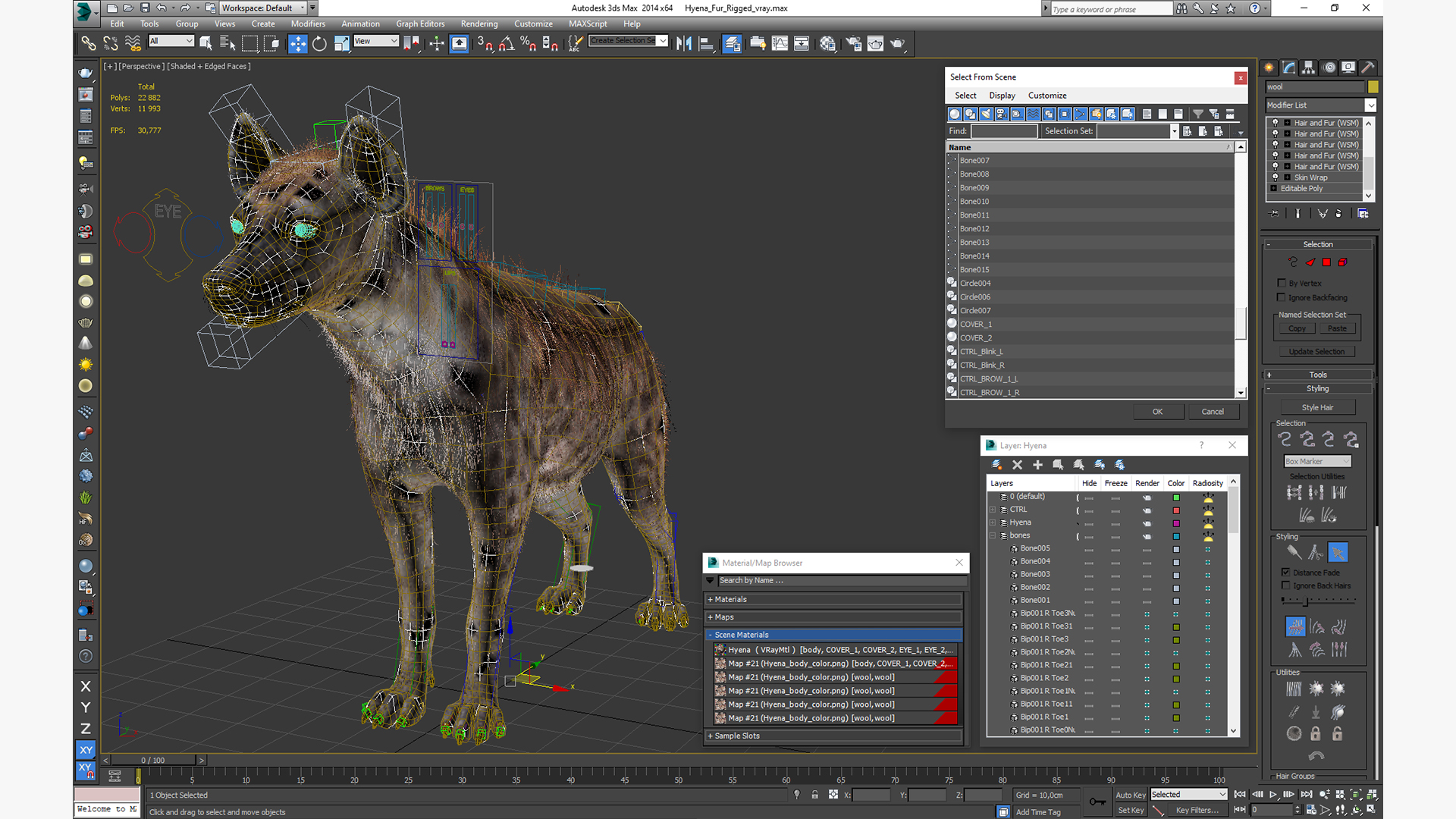Enable Ignore Back Hairs checkbox
The image size is (1456, 819).
click(1285, 585)
